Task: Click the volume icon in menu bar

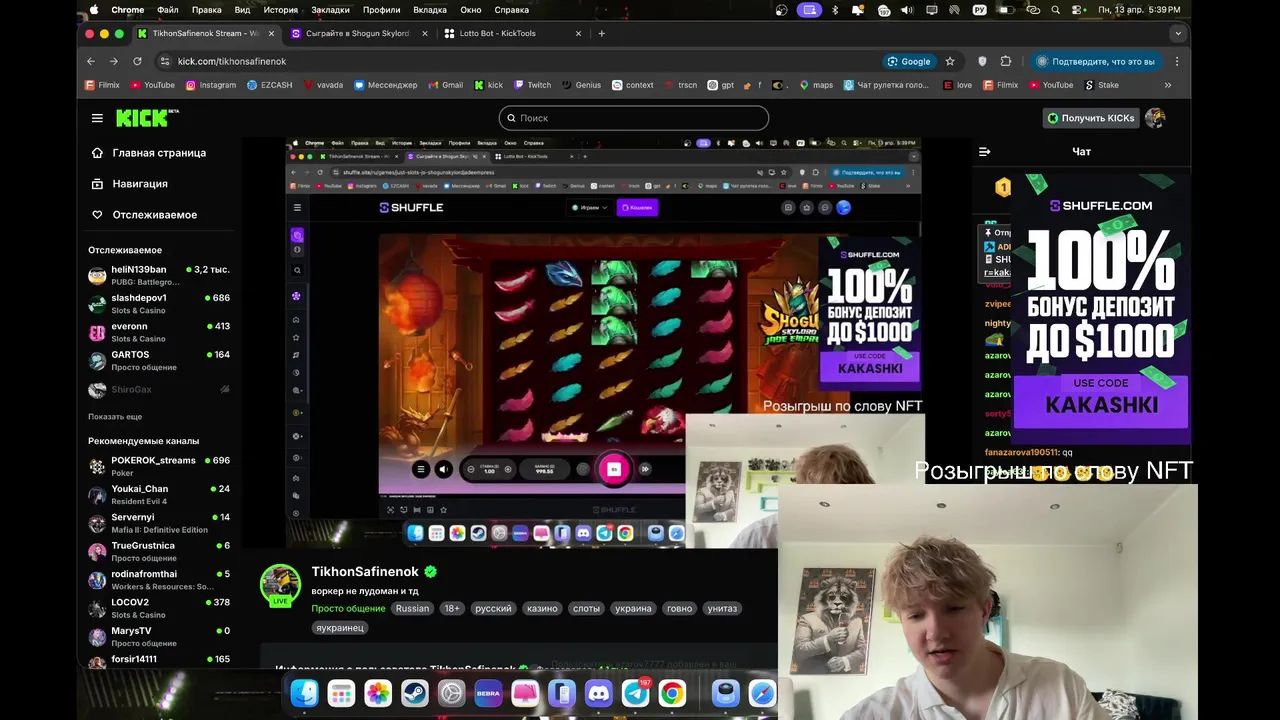Action: 907,10
